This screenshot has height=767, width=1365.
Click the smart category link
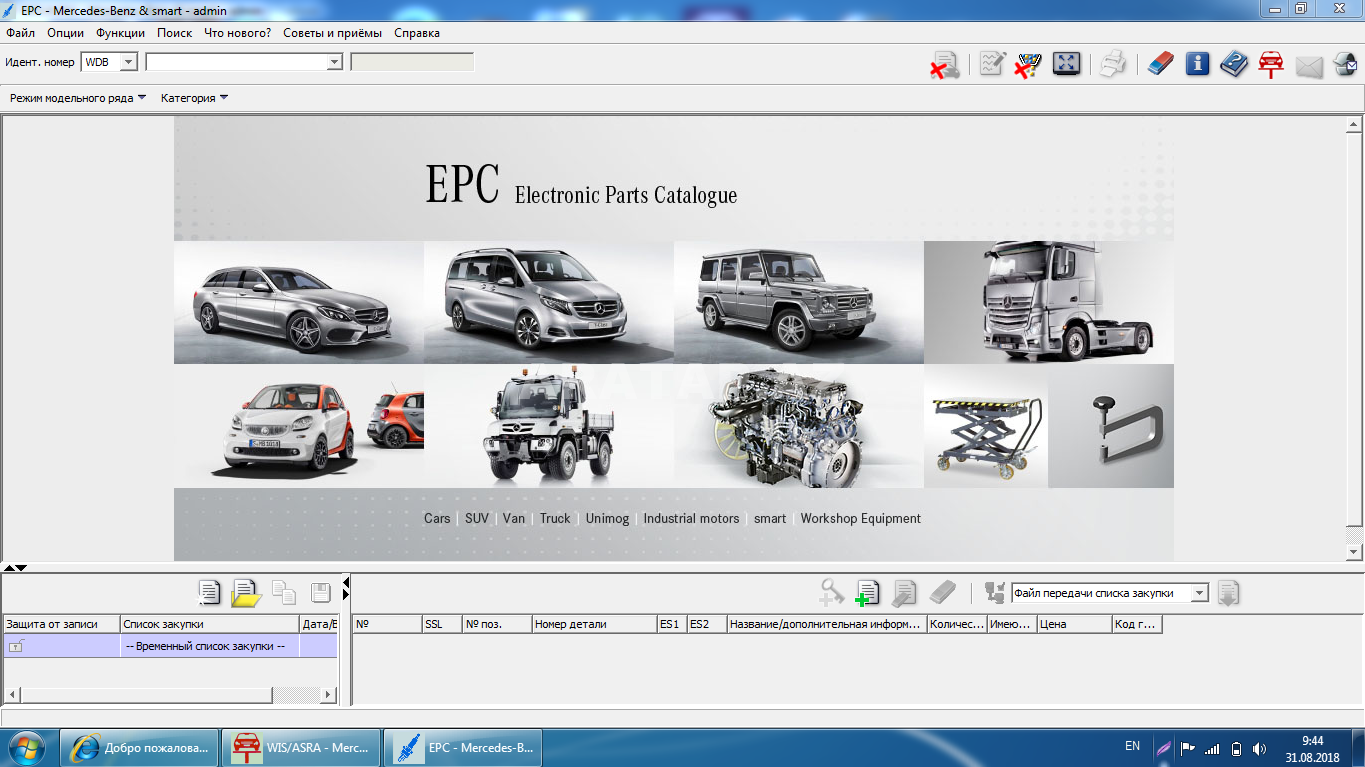(770, 518)
